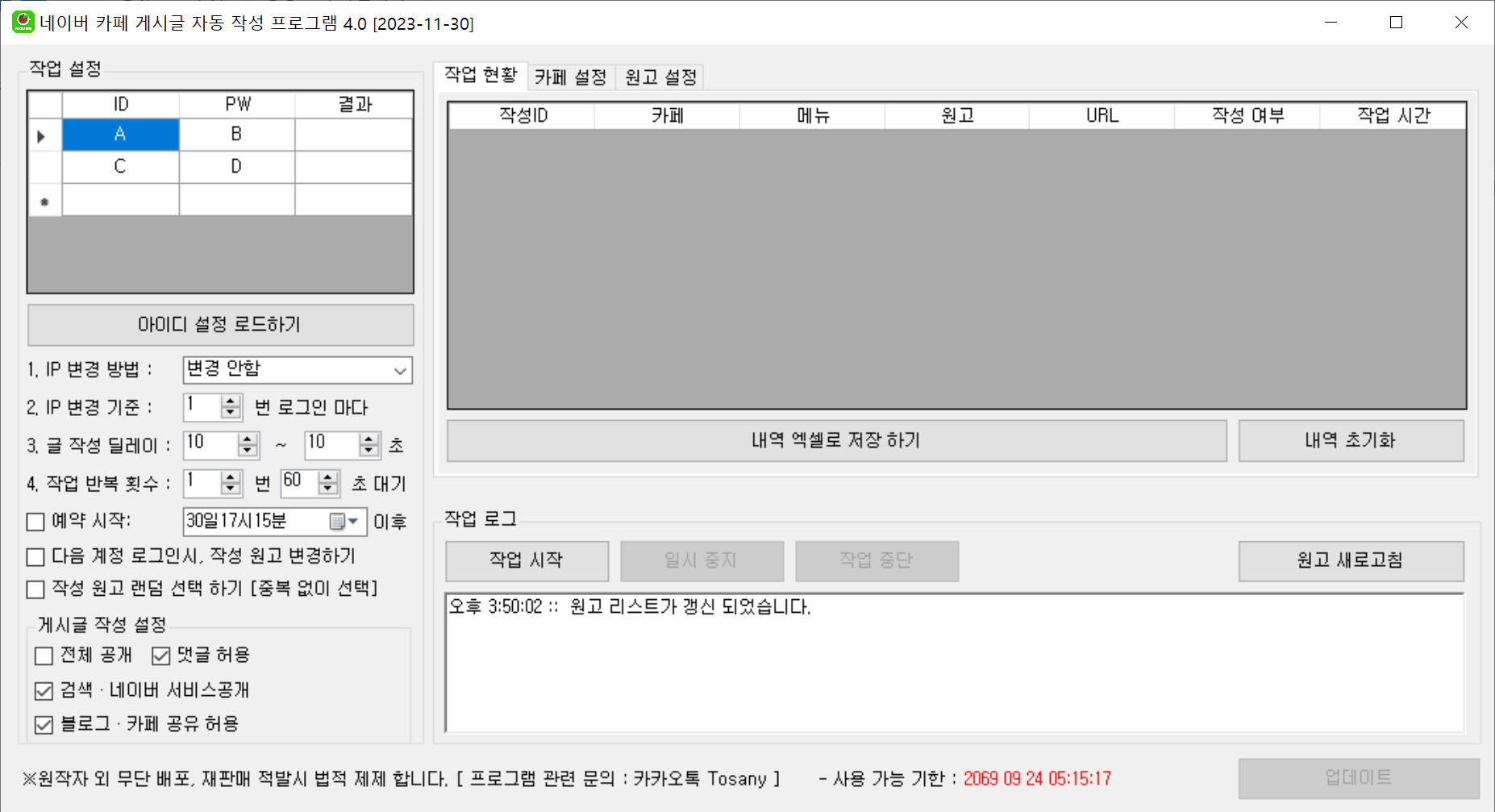Click the URL column header
This screenshot has height=812, width=1495.
(1102, 116)
